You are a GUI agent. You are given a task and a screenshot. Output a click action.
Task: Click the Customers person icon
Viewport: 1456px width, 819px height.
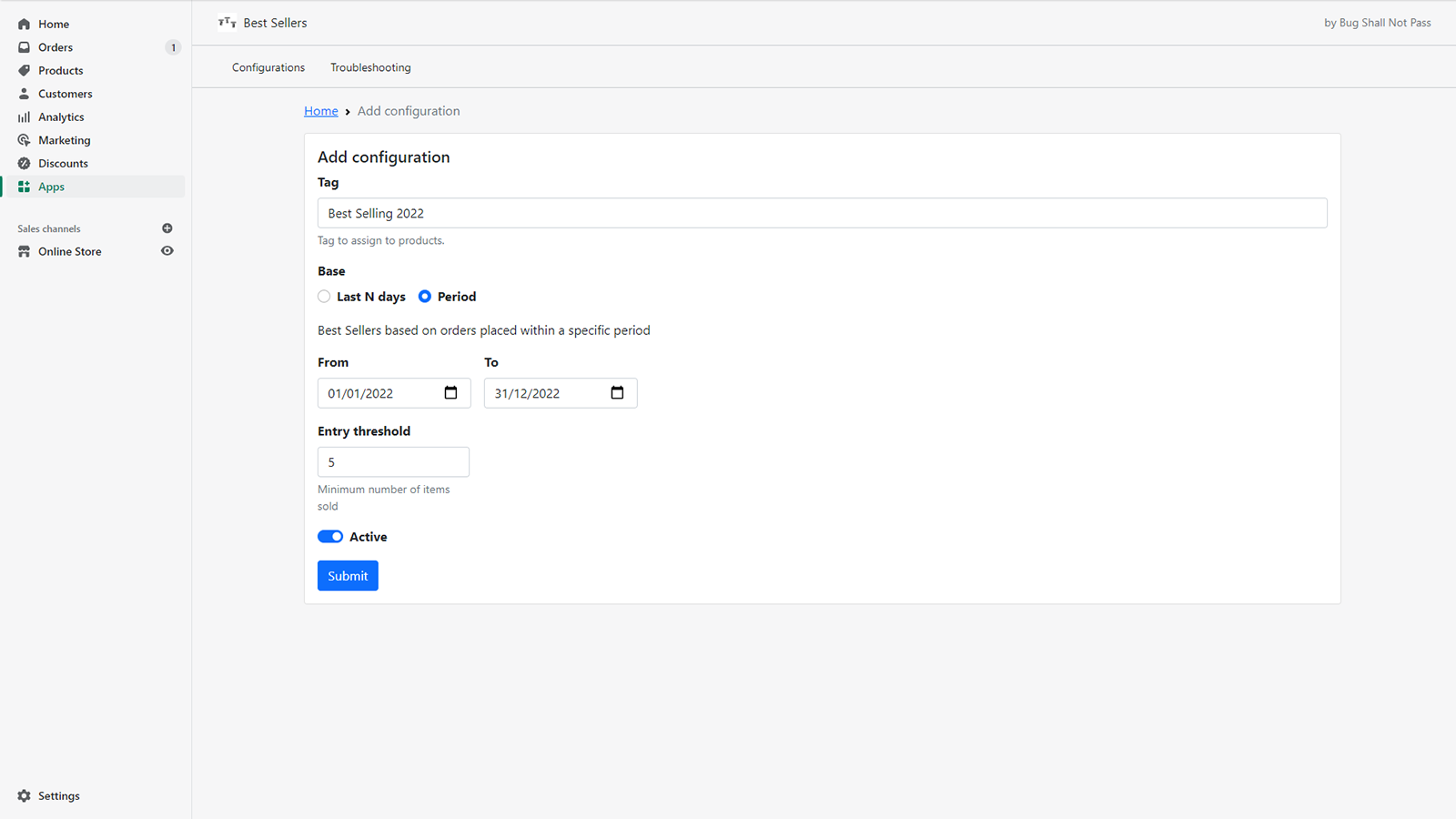coord(25,94)
